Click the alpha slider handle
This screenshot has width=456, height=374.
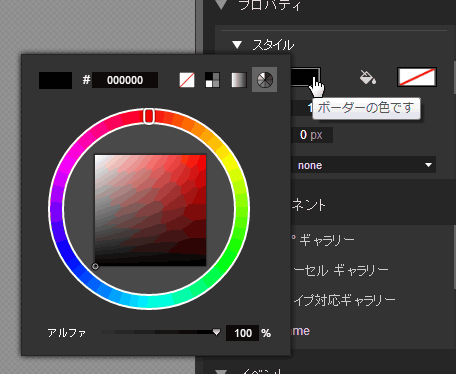click(x=216, y=332)
